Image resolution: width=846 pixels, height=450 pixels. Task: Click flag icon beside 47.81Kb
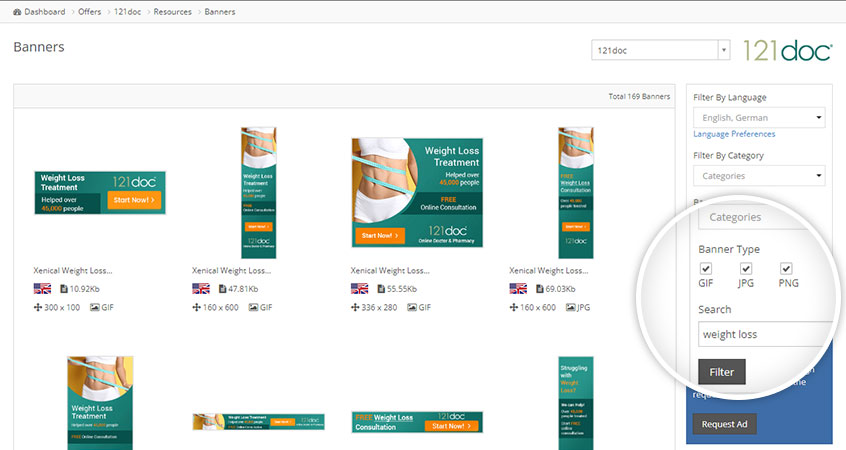(201, 289)
